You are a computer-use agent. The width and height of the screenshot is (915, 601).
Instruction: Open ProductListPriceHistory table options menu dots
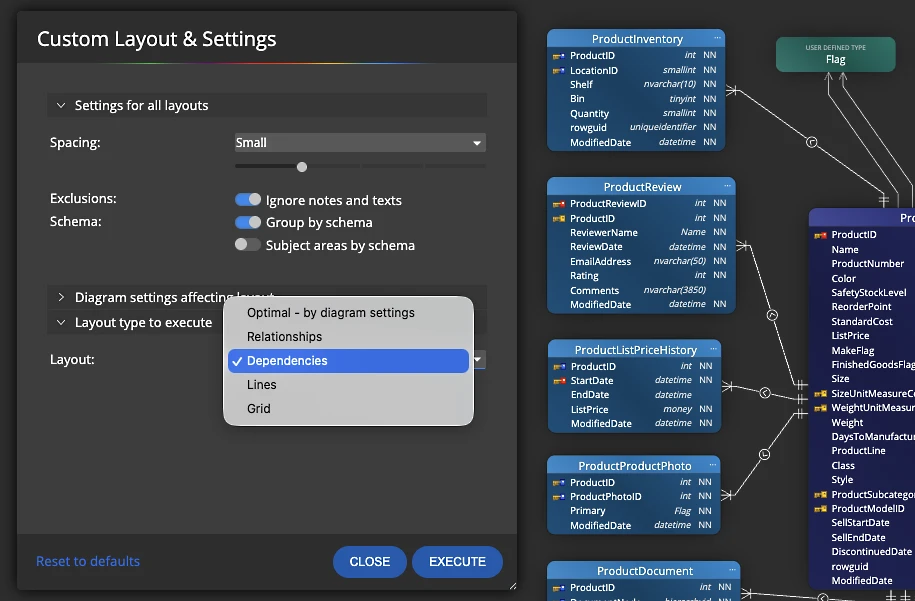coord(713,348)
